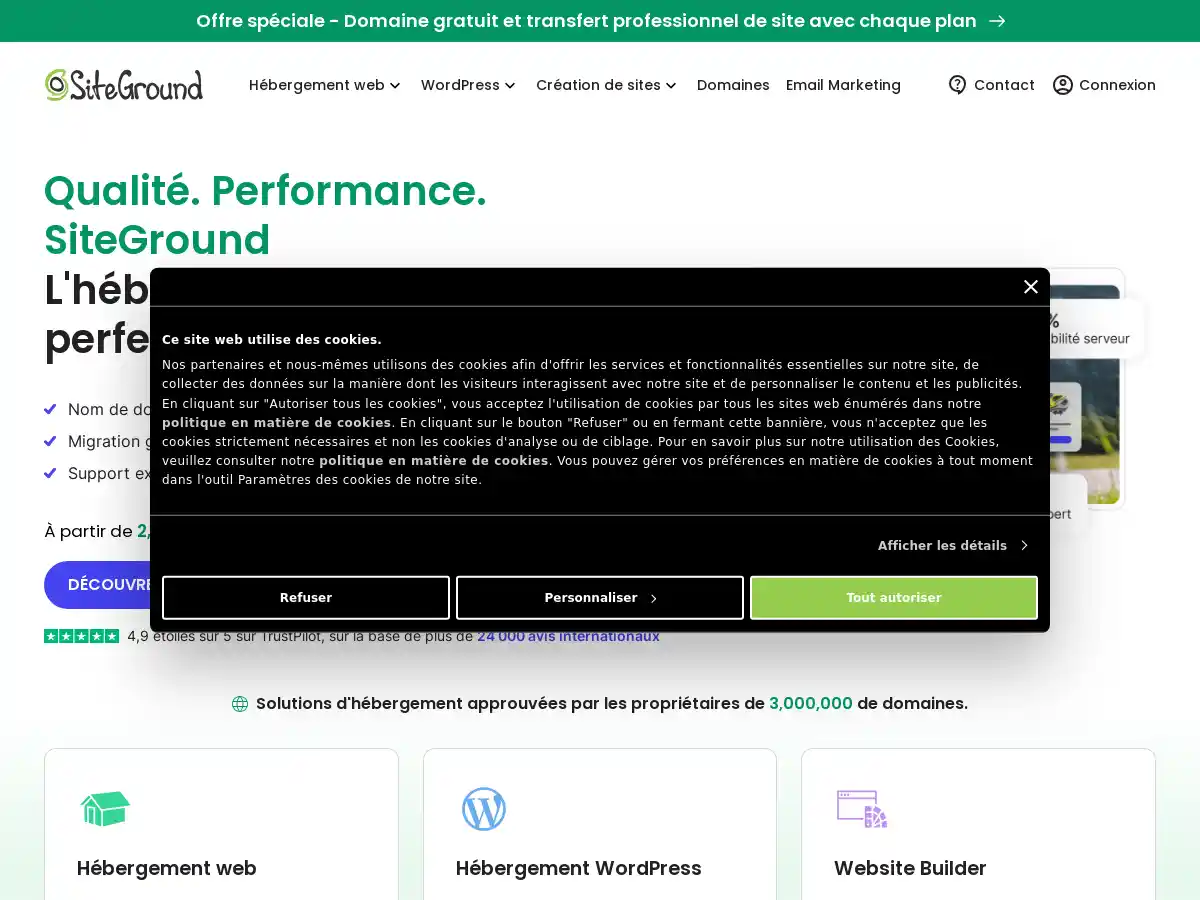This screenshot has width=1200, height=900.
Task: Select the WordPress logo icon
Action: pos(484,809)
